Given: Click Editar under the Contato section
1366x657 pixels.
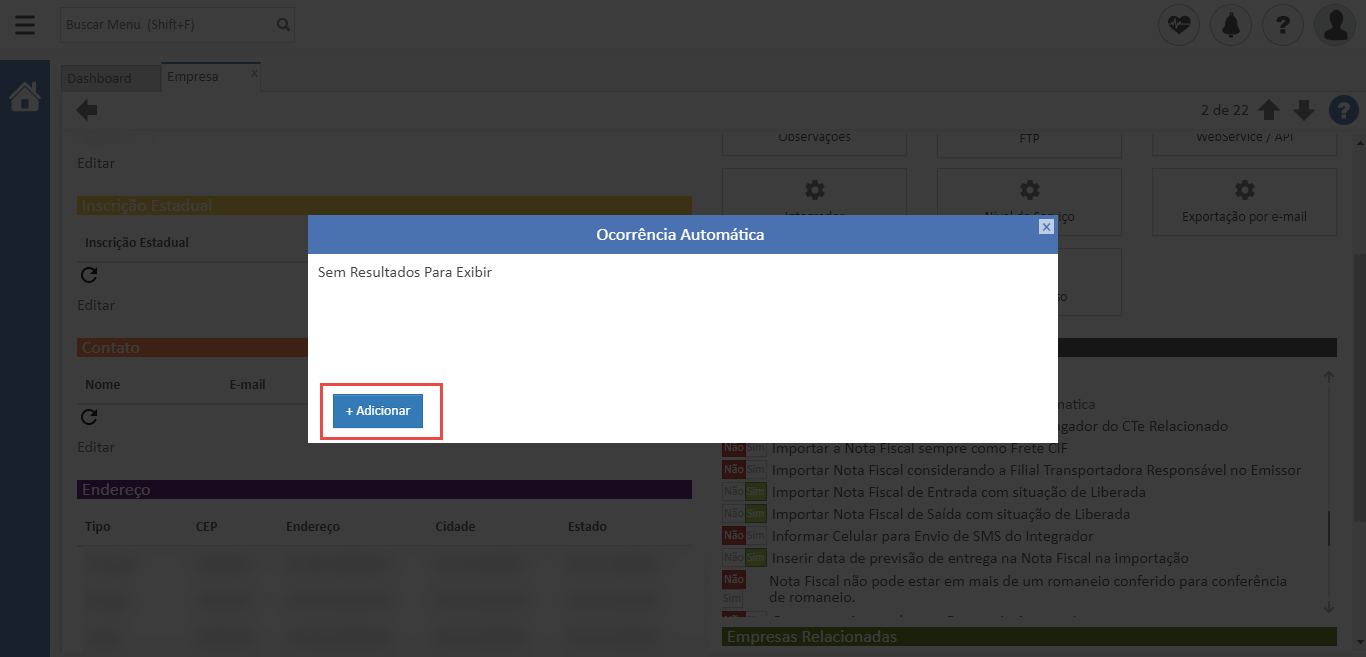Looking at the screenshot, I should click(x=96, y=447).
